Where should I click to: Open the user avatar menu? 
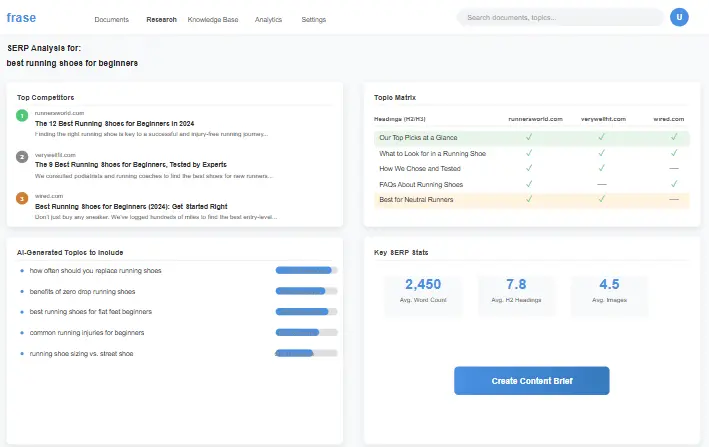(x=679, y=17)
